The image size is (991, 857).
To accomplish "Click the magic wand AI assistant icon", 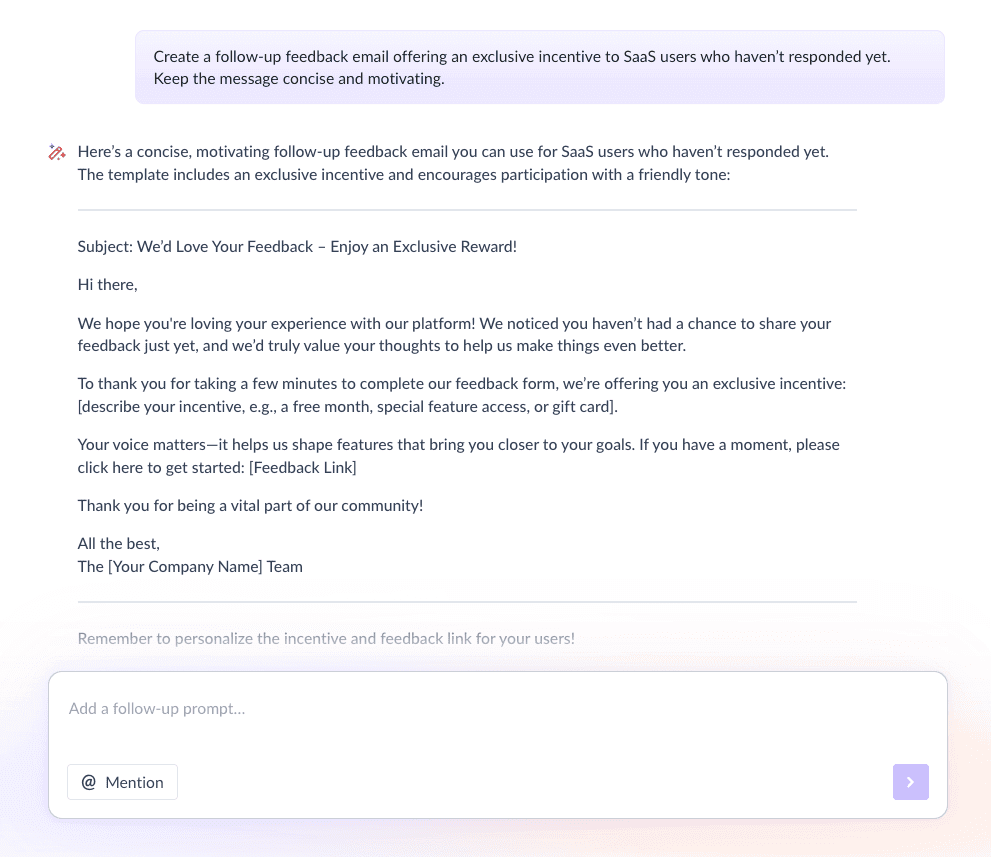I will pos(56,152).
